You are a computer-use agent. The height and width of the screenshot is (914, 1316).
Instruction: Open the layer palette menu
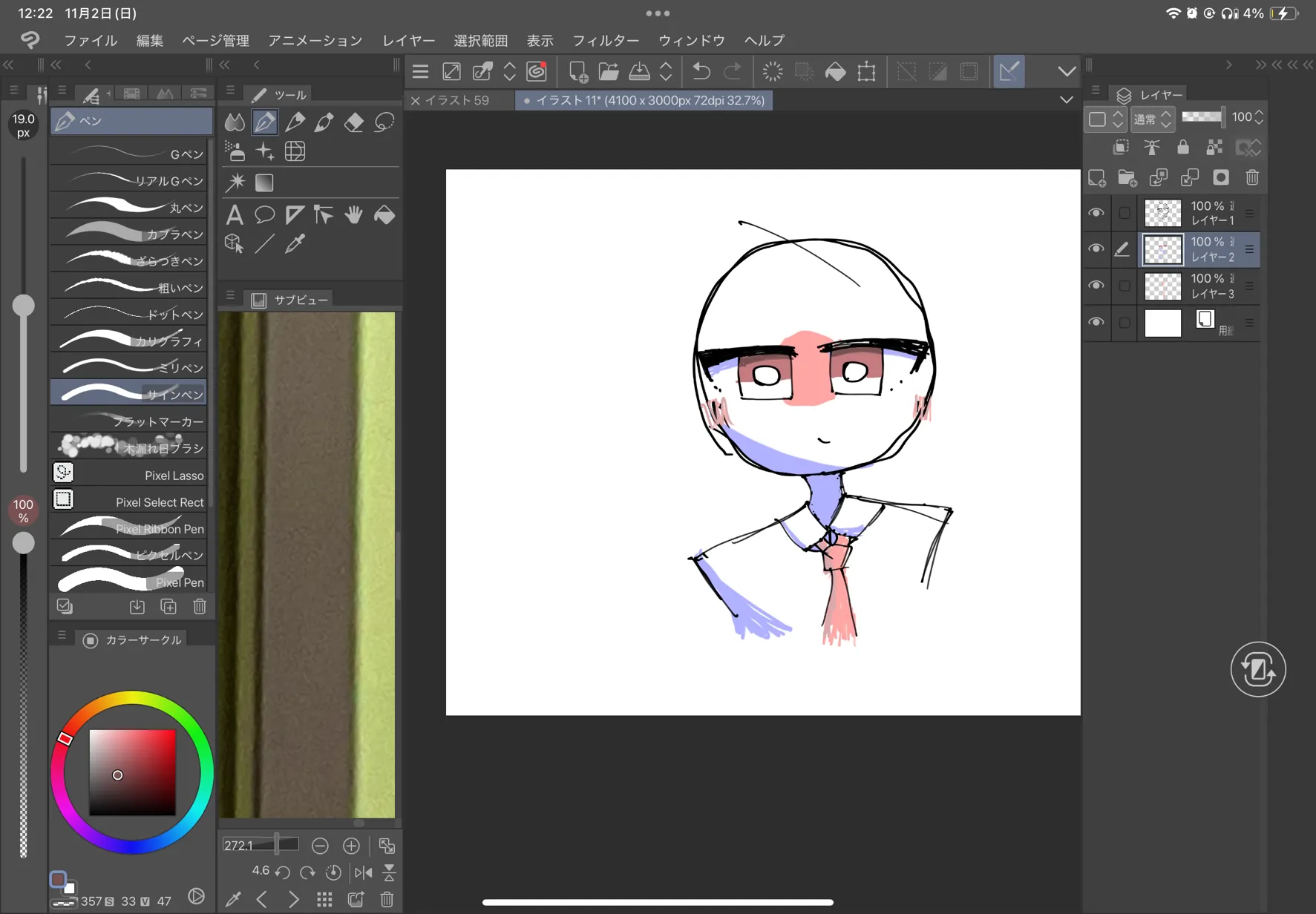(x=1096, y=91)
